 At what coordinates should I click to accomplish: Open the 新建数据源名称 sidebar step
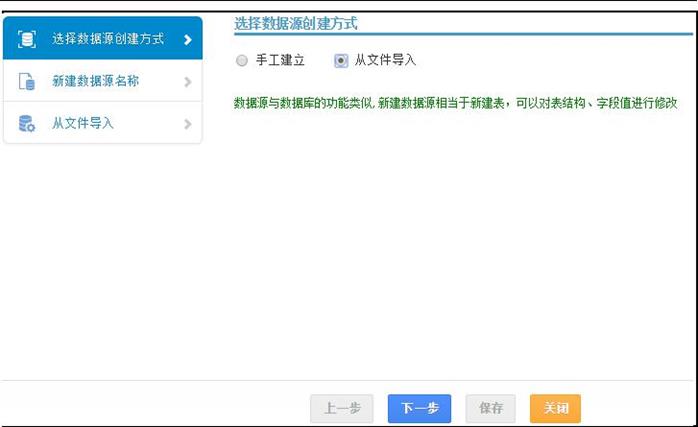pyautogui.click(x=103, y=81)
